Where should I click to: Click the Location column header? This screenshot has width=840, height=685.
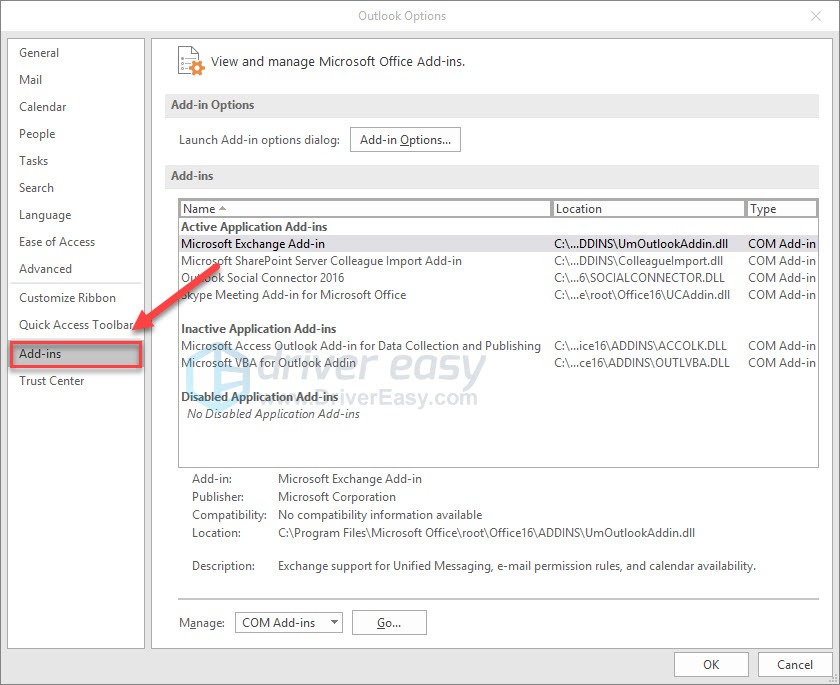(x=649, y=209)
